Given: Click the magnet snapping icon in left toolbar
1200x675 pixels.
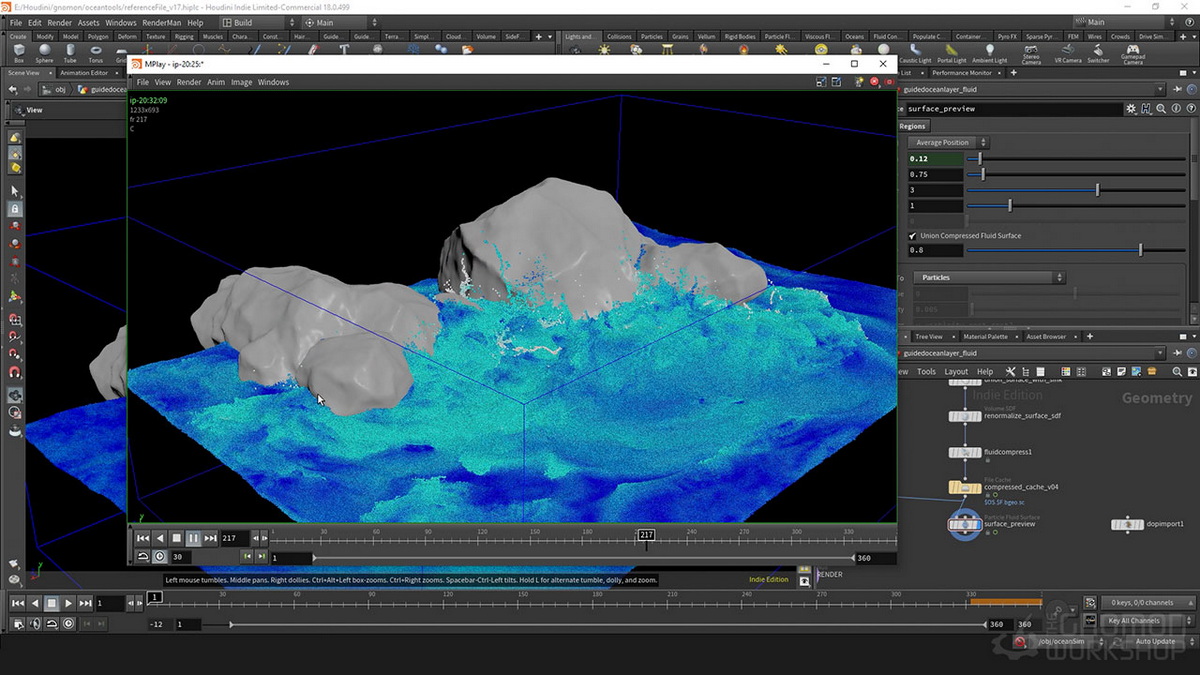Looking at the screenshot, I should pos(15,372).
